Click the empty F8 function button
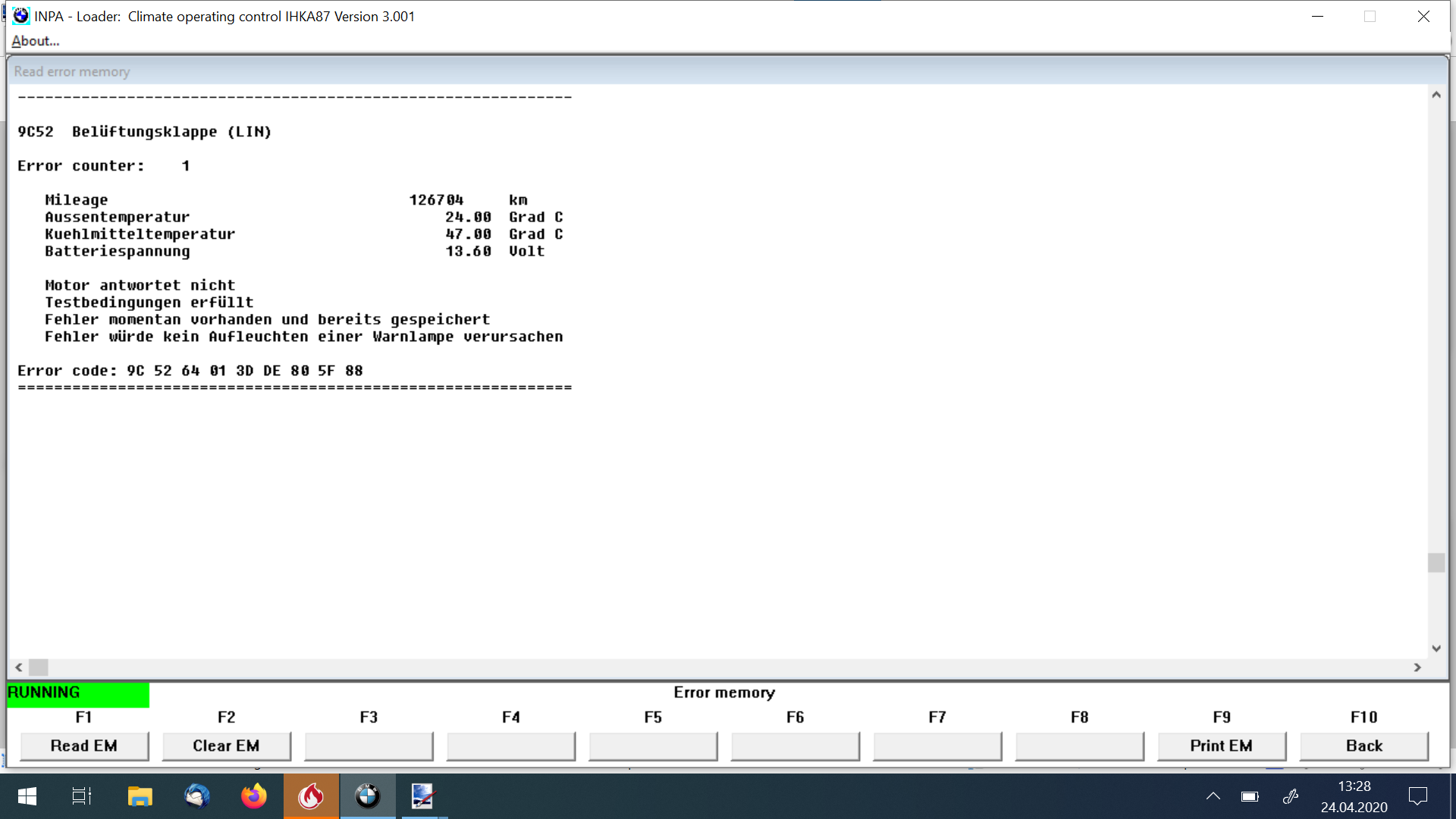1456x819 pixels. tap(1080, 746)
